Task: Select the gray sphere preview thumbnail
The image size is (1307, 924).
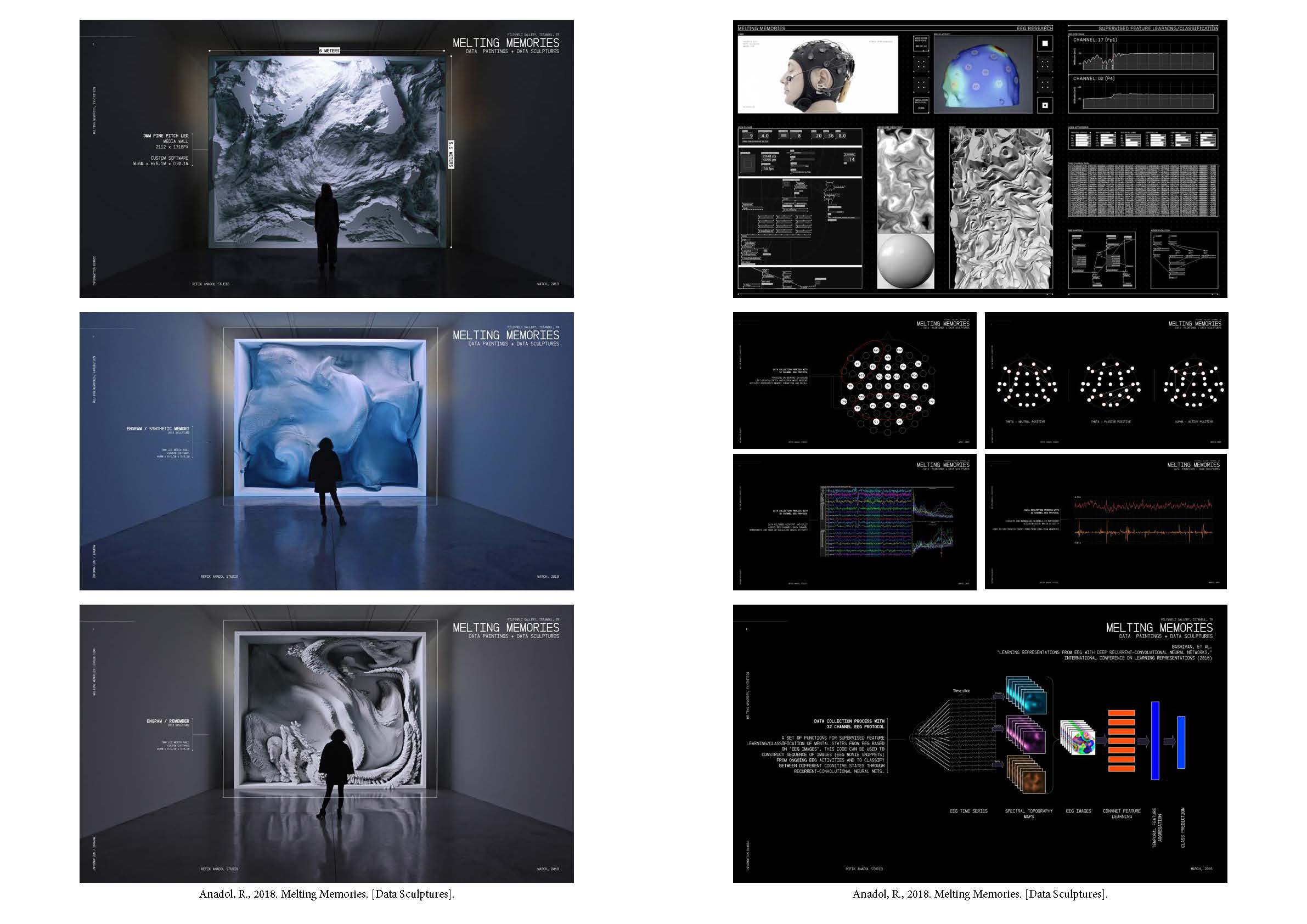Action: 905,261
